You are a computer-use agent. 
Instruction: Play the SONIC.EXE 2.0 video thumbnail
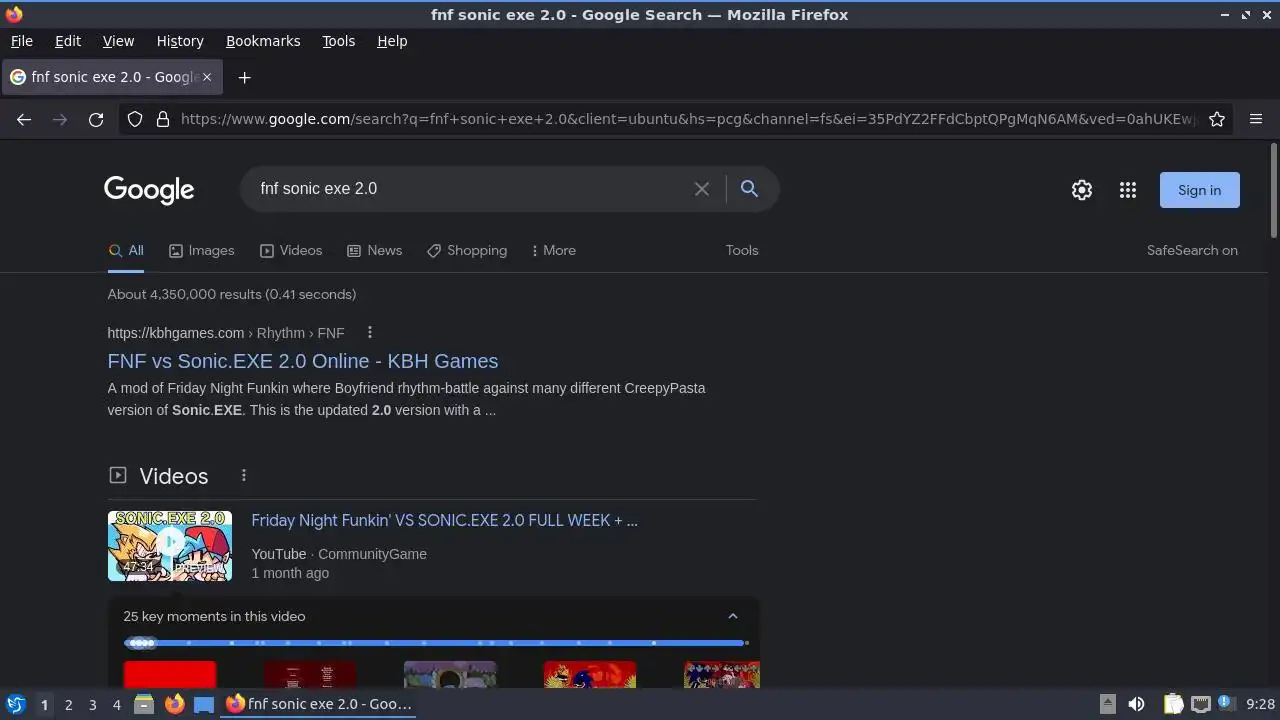[x=170, y=546]
